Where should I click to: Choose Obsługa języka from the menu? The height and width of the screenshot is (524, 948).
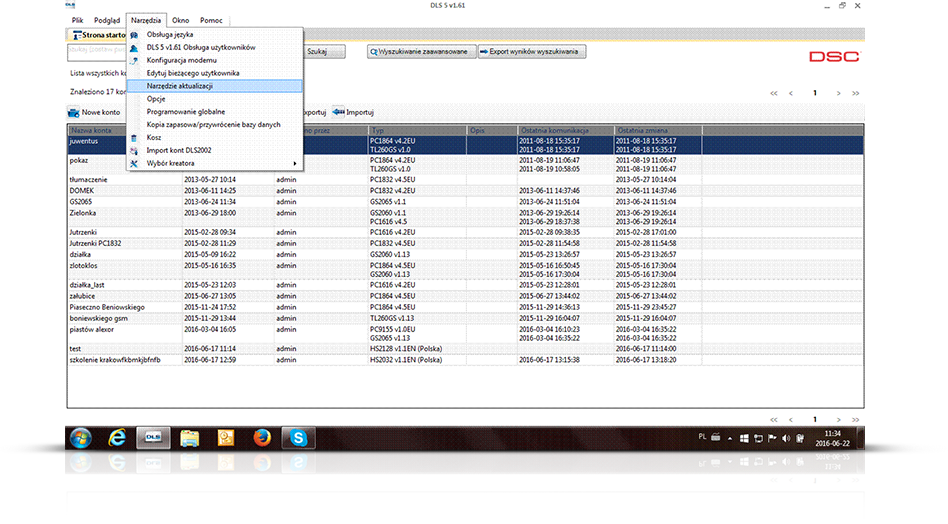pyautogui.click(x=215, y=34)
